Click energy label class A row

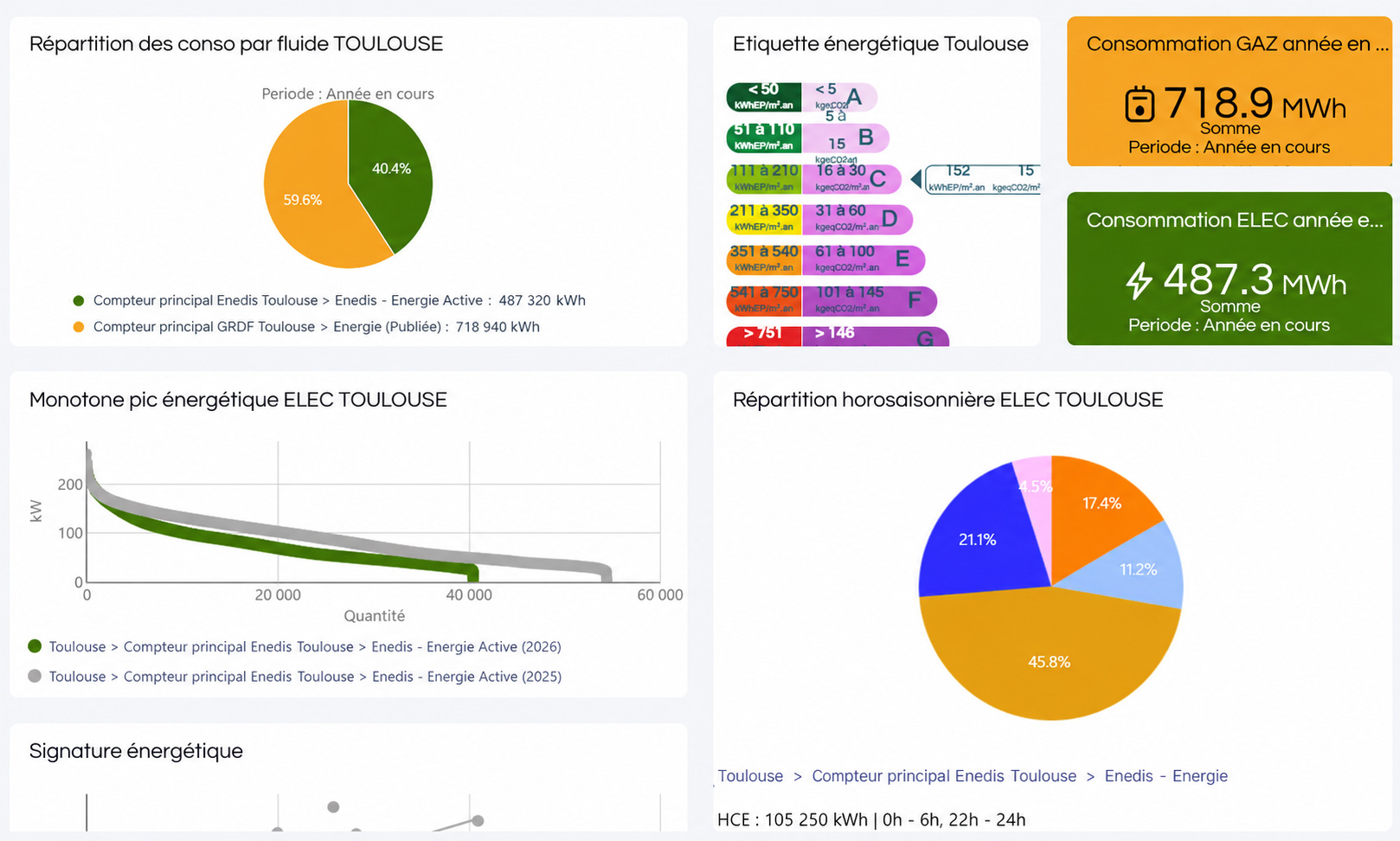click(802, 97)
